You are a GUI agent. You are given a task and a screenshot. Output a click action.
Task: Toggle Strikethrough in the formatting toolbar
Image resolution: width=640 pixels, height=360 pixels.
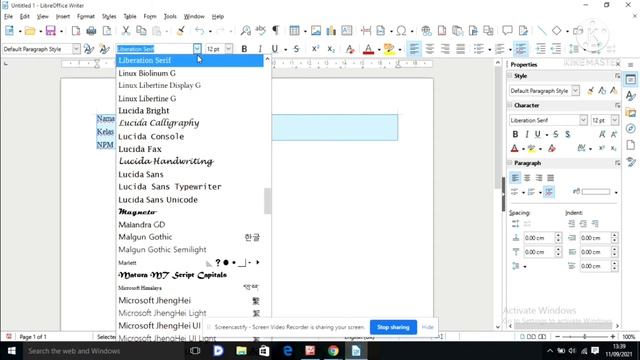click(x=296, y=49)
